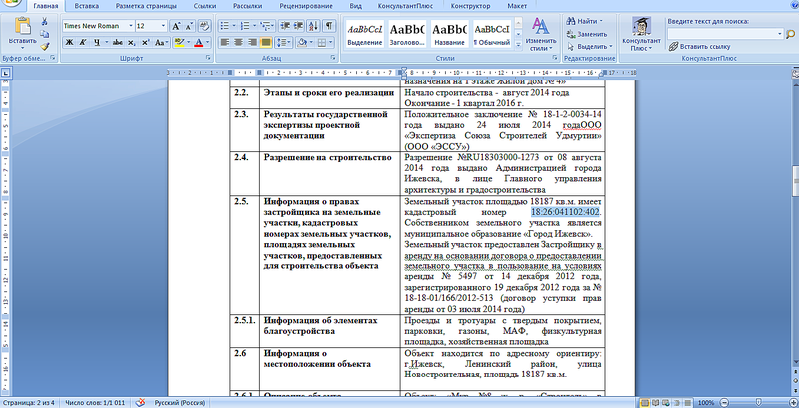Click the red font color button
799x408 pixels.
(199, 42)
